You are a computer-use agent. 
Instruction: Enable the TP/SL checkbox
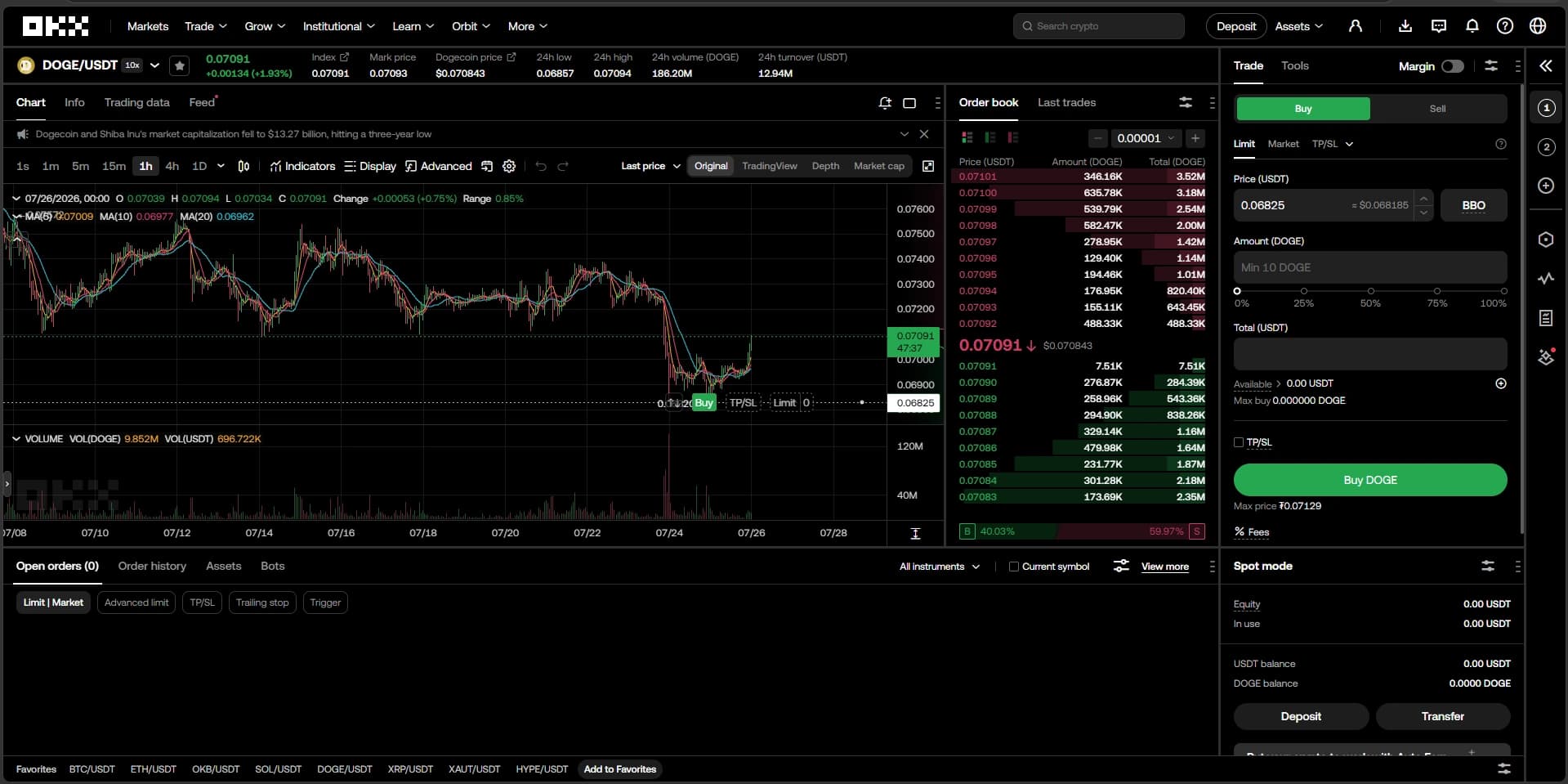click(x=1239, y=442)
